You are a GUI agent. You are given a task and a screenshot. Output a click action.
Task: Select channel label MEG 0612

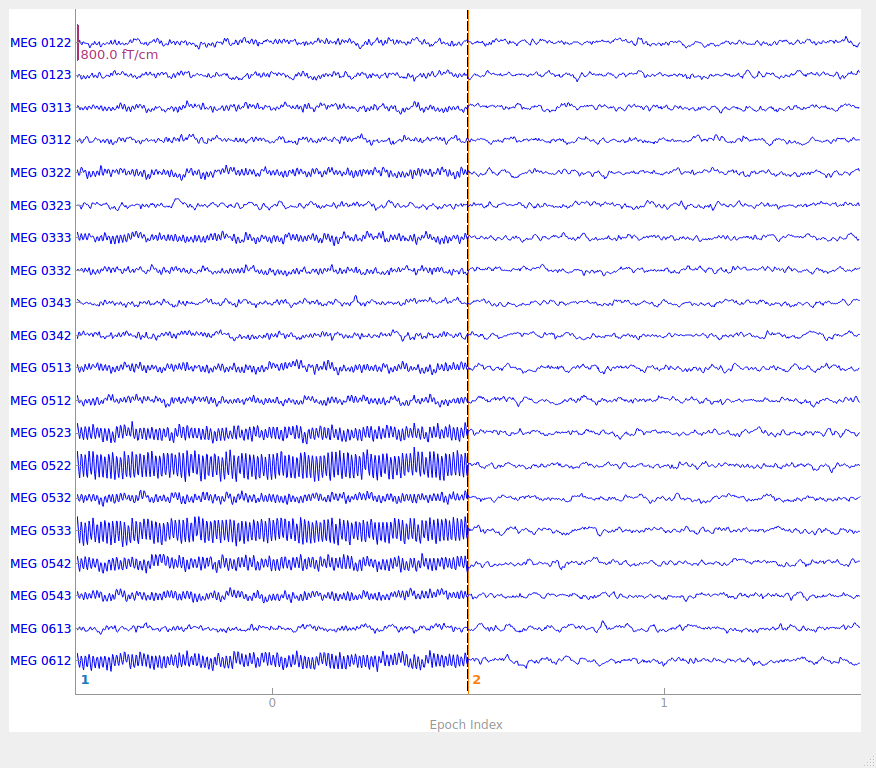41,661
